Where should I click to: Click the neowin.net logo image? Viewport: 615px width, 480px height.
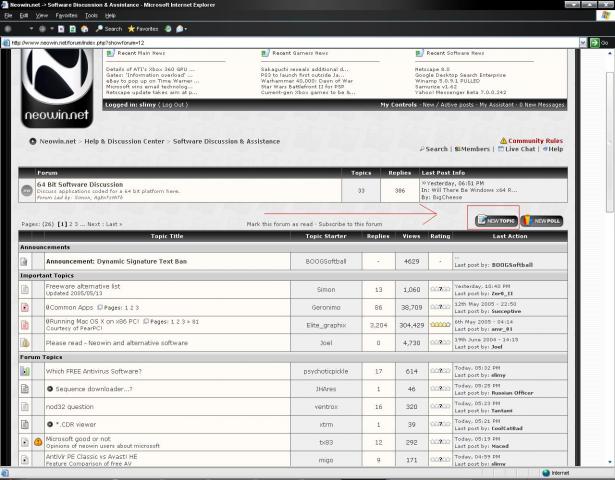[x=57, y=89]
